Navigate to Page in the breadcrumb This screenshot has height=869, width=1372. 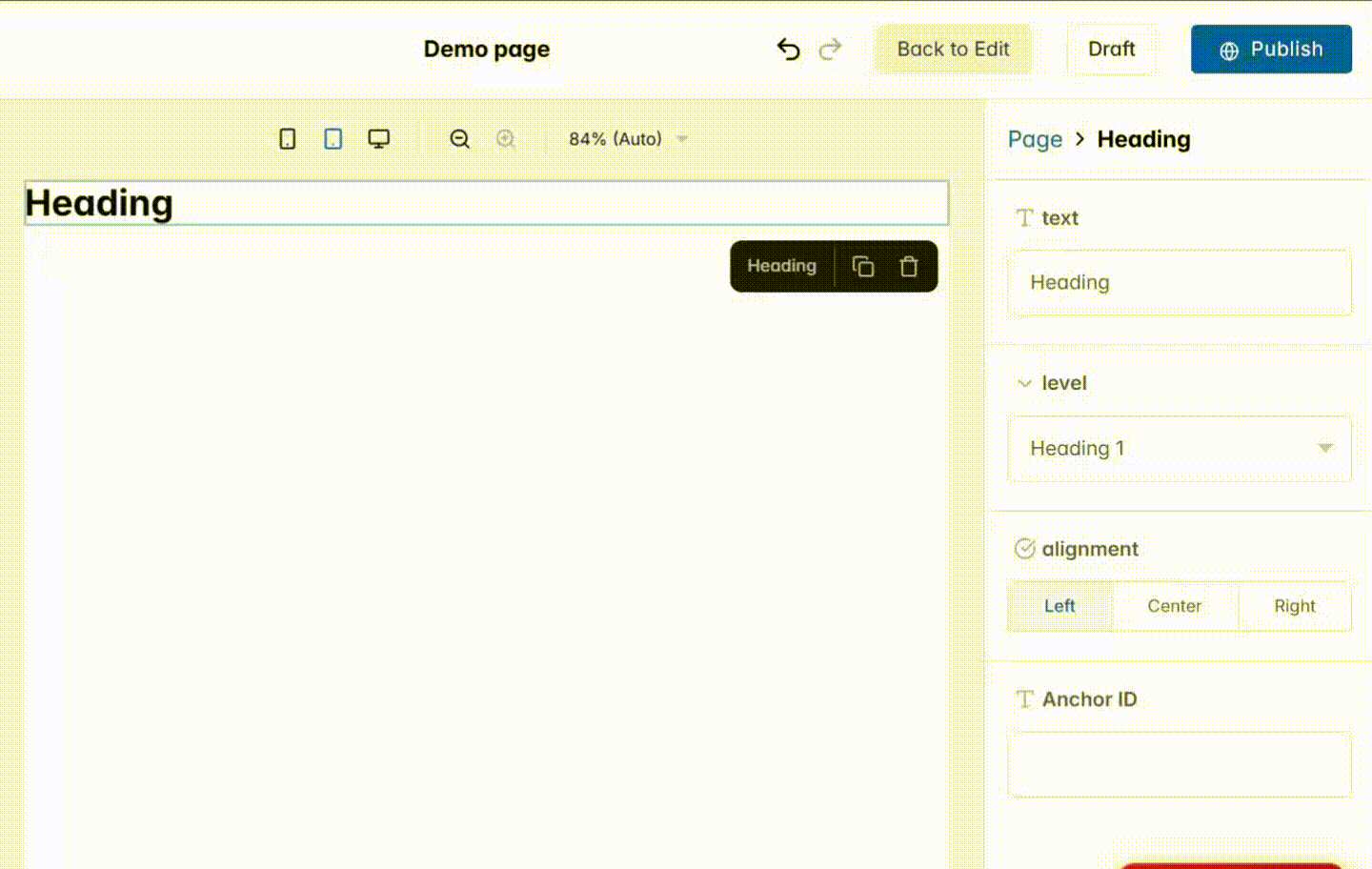click(1035, 139)
